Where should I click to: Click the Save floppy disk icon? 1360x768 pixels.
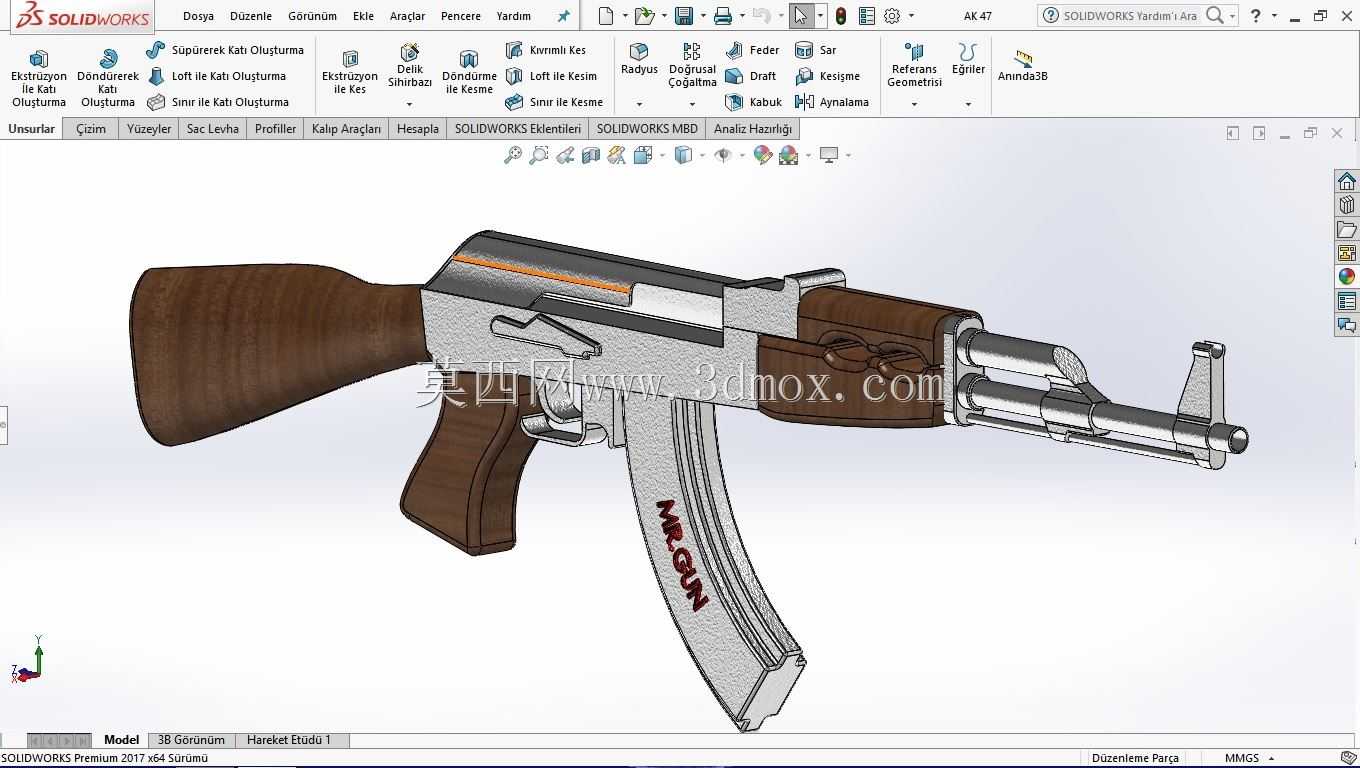(684, 16)
